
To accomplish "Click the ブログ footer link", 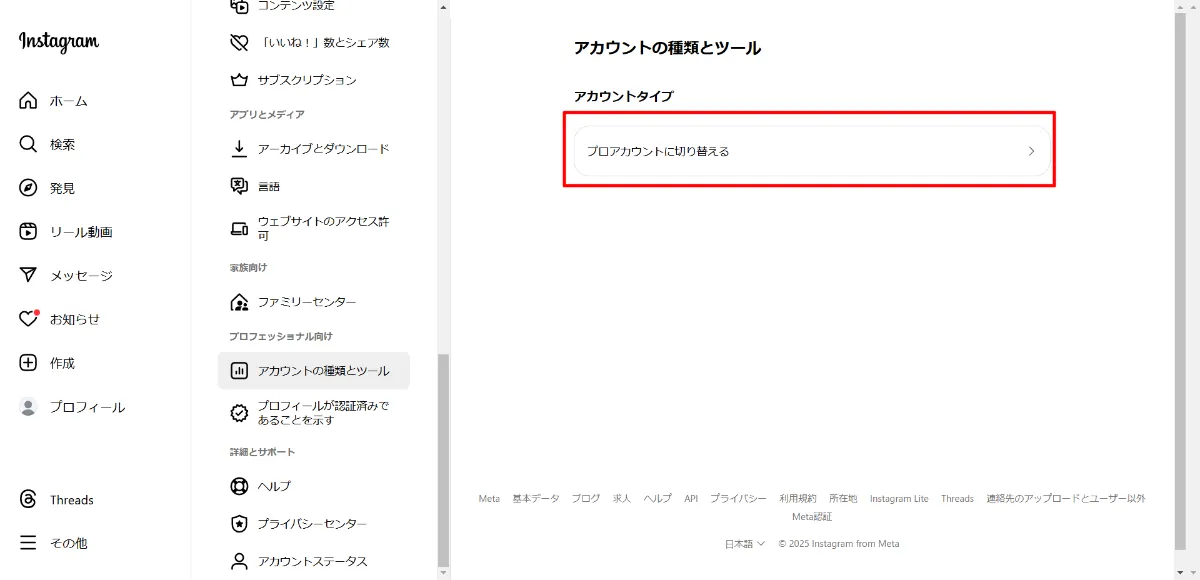I will pyautogui.click(x=586, y=498).
